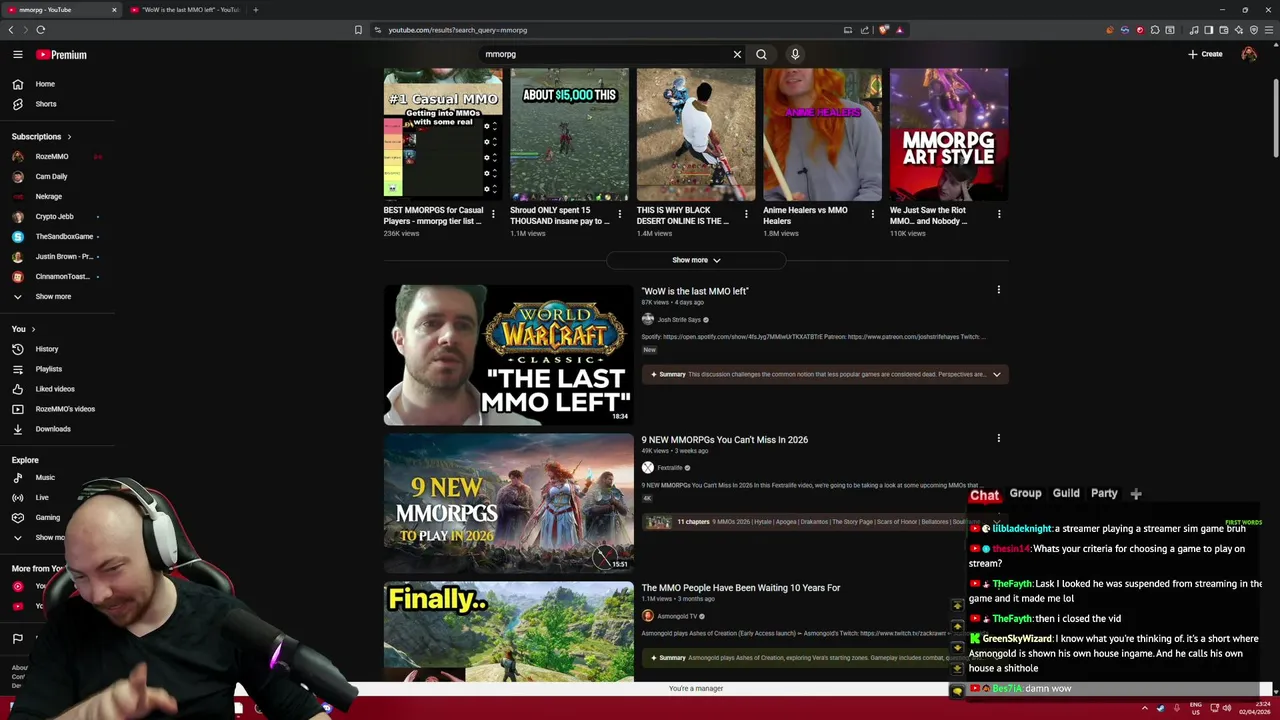The image size is (1280, 720).
Task: Show hidden system tray icons arrow
Action: pyautogui.click(x=1145, y=708)
